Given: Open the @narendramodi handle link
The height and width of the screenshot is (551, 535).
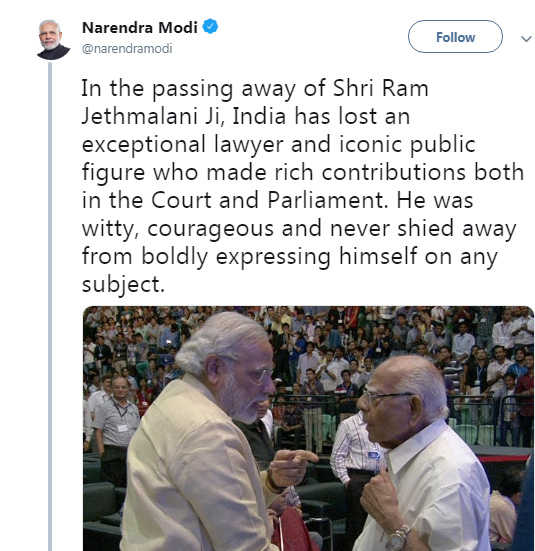Looking at the screenshot, I should (127, 48).
